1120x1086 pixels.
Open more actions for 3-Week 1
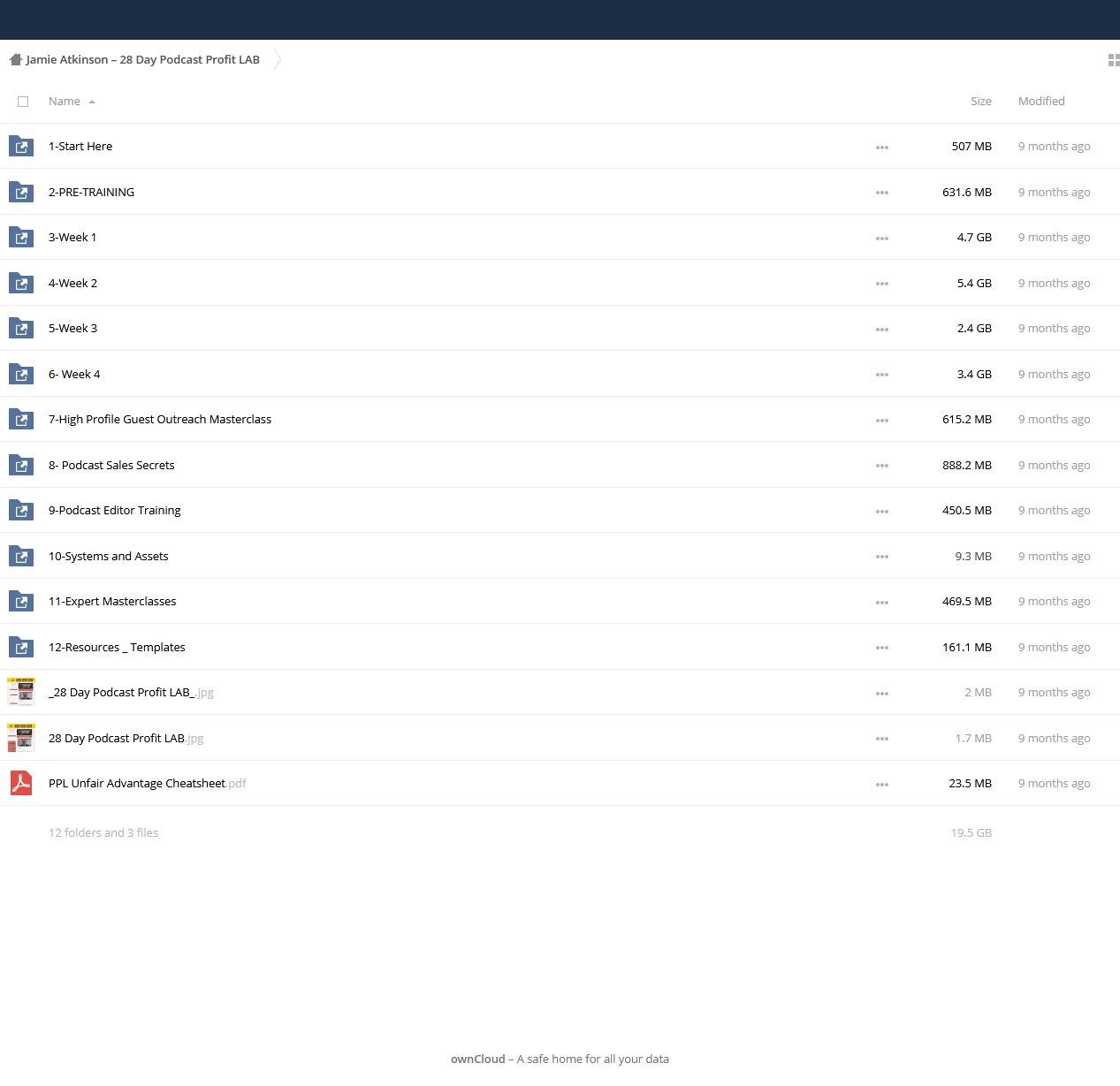(882, 239)
